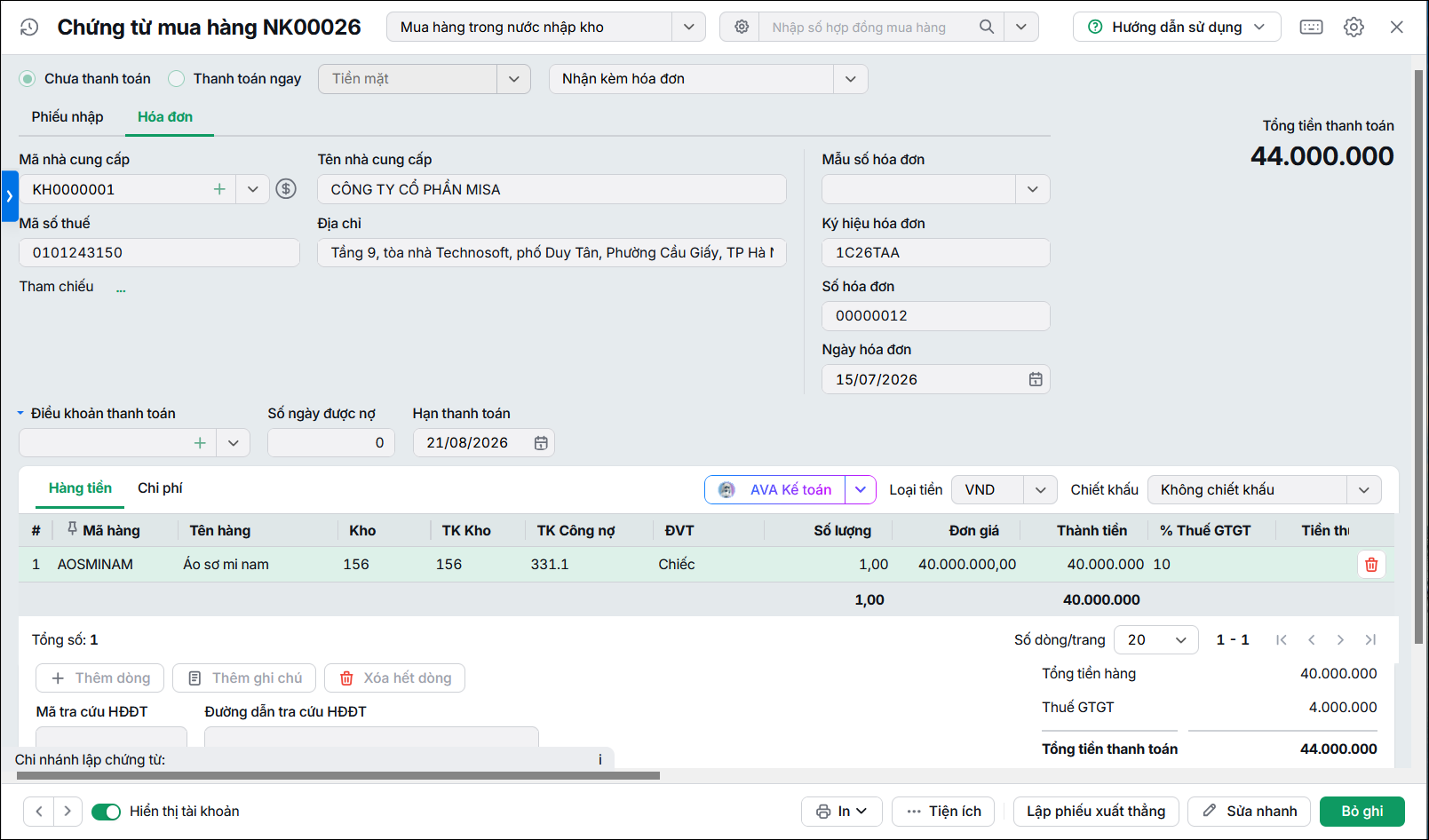The image size is (1429, 840).
Task: Click the contract search settings gear
Action: click(742, 28)
